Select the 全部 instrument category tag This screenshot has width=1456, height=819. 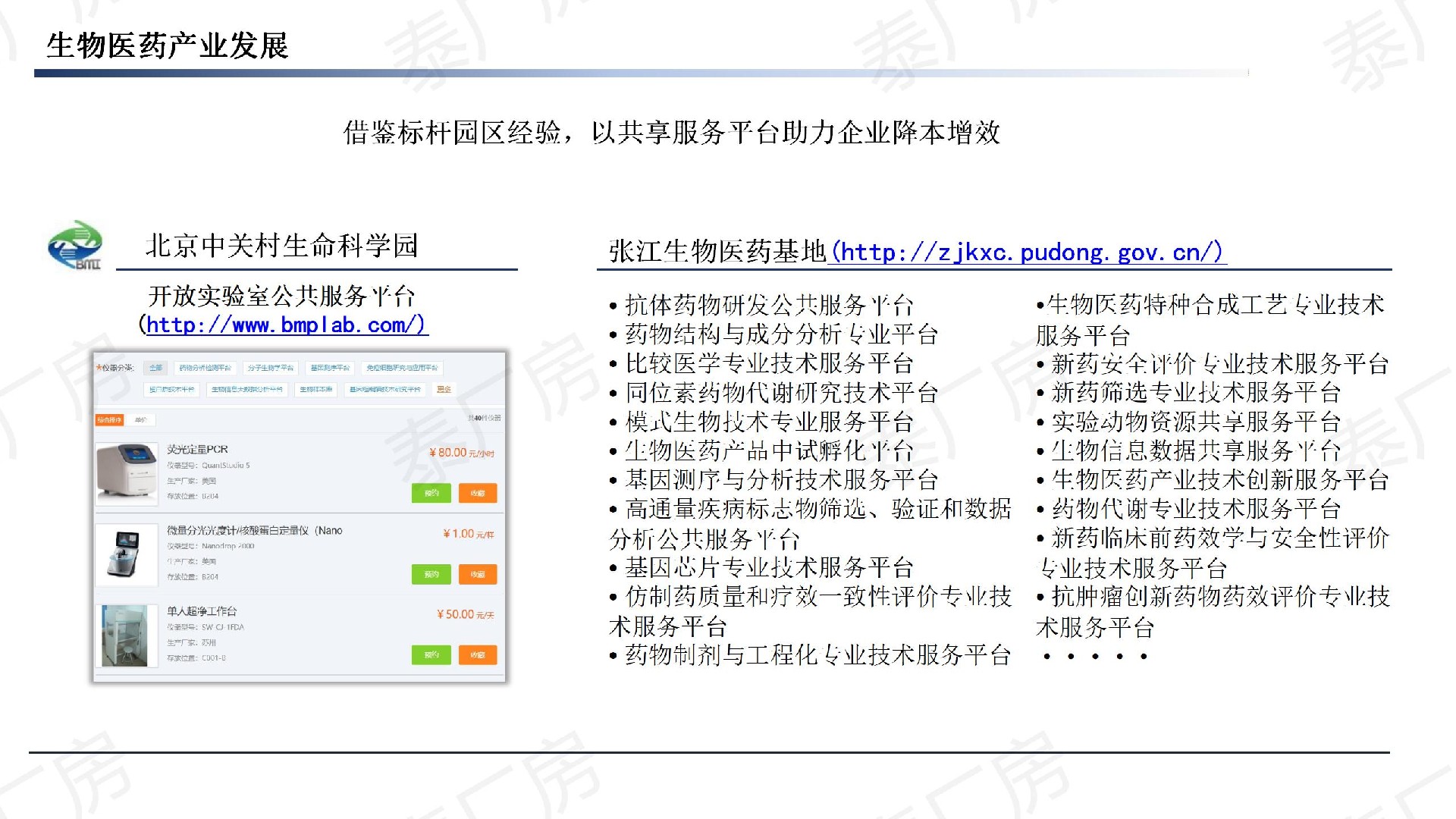point(155,368)
